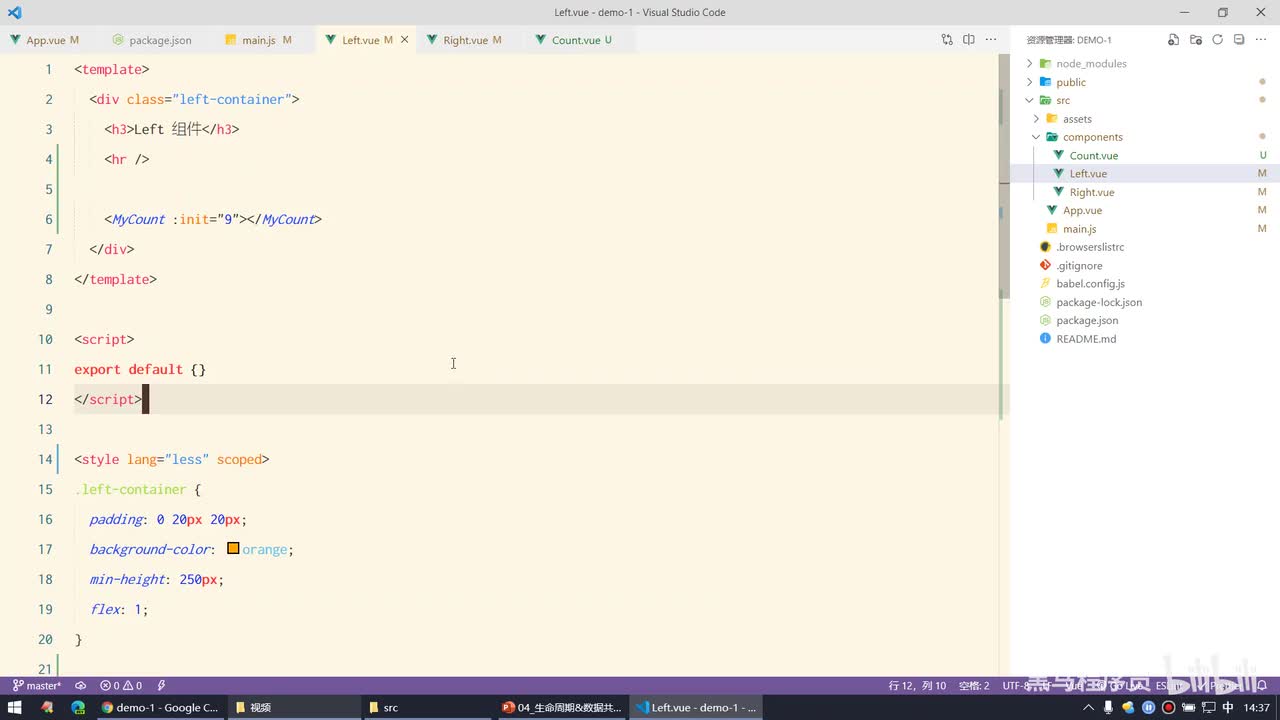Click the master git branch indicator
The width and height of the screenshot is (1280, 720).
[37, 686]
